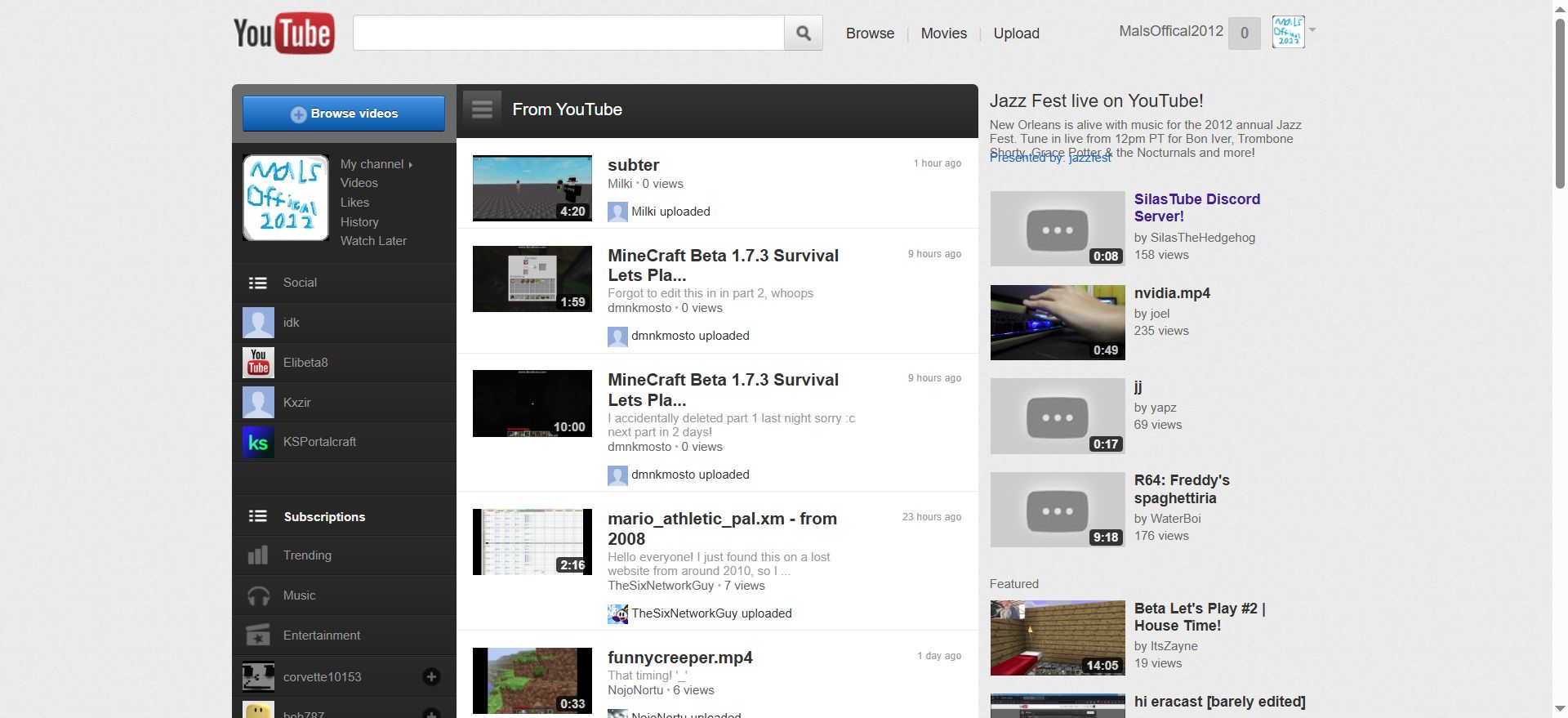Image resolution: width=1568 pixels, height=718 pixels.
Task: Open the SilasTube Discord Server! link
Action: click(1196, 207)
